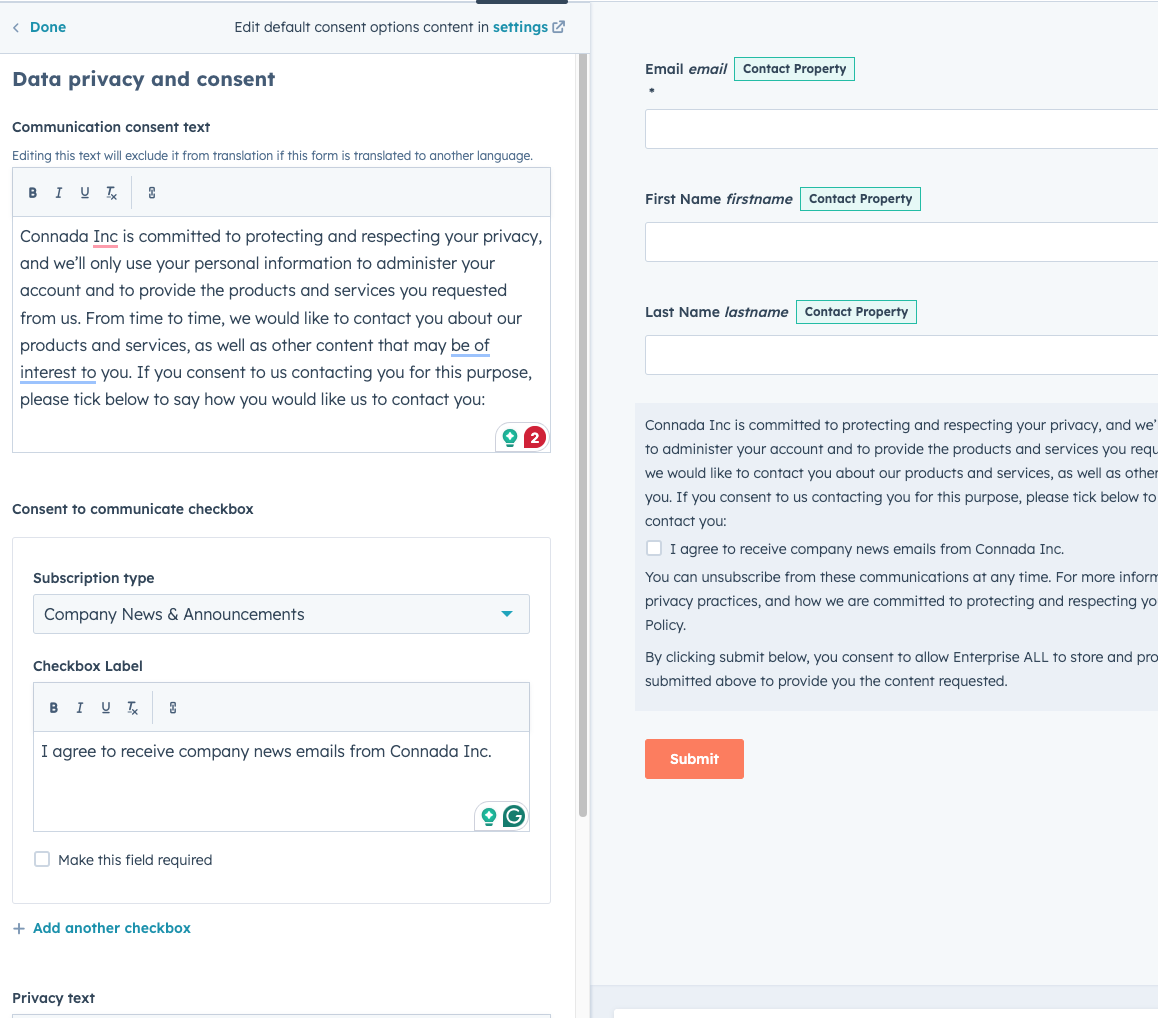This screenshot has height=1018, width=1158.
Task: Click inside Communication consent text editor
Action: [281, 320]
